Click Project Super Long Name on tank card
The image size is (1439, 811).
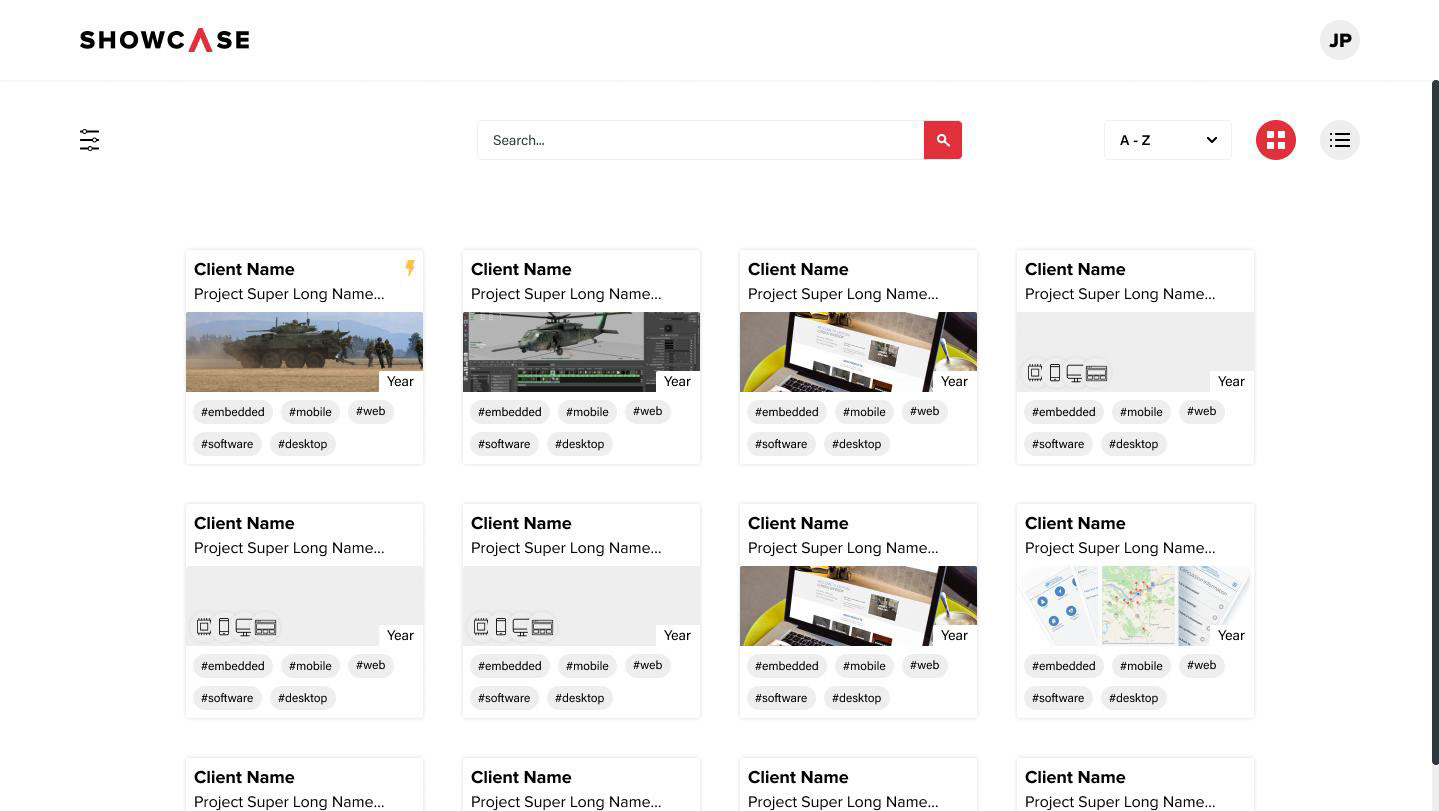(x=289, y=294)
